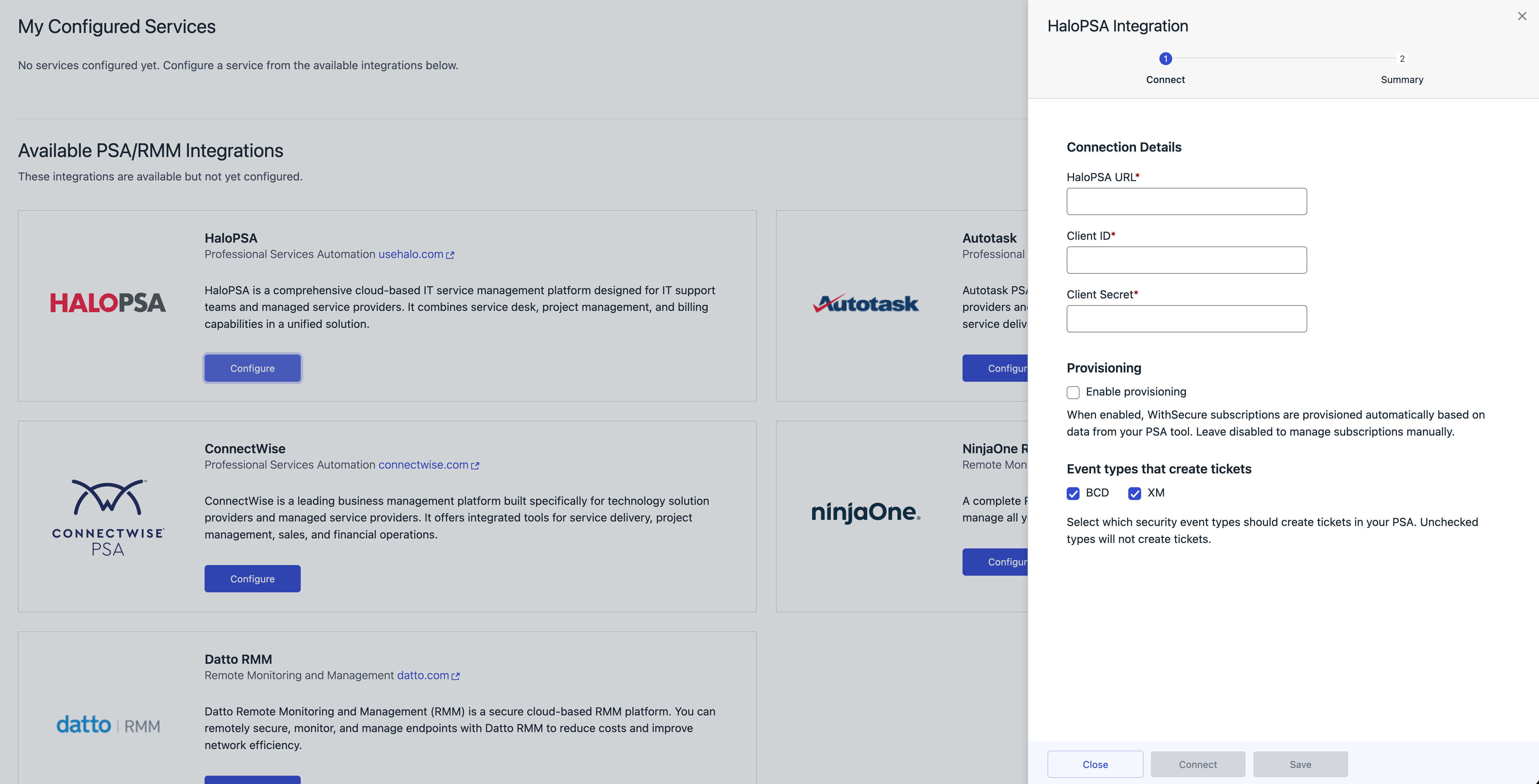The image size is (1539, 784).
Task: Click the HaloPSA card title
Action: pyautogui.click(x=231, y=238)
